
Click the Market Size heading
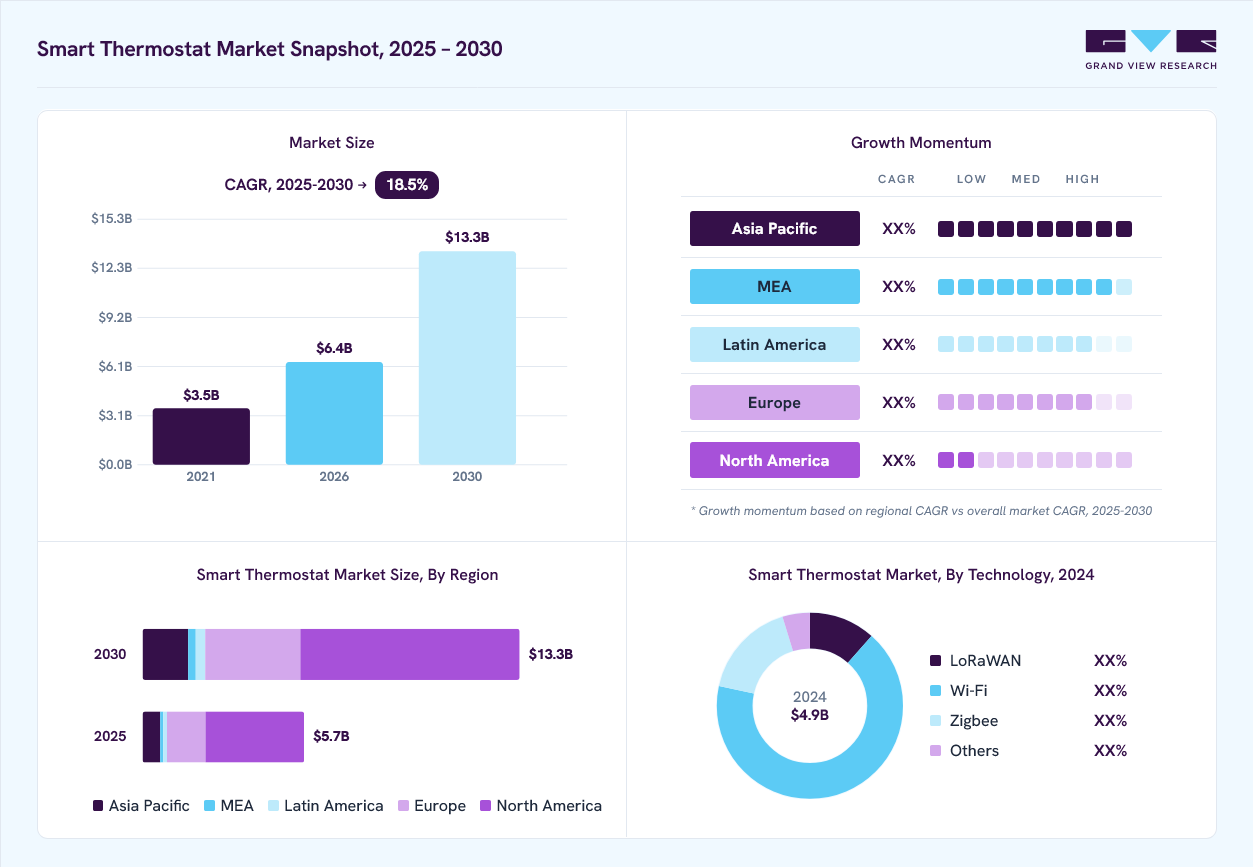[x=331, y=143]
